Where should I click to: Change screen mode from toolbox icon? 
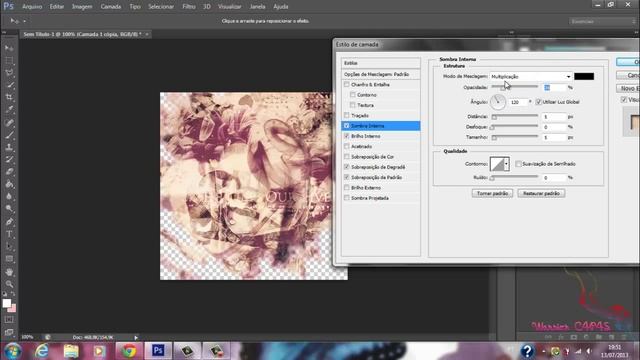[9, 332]
